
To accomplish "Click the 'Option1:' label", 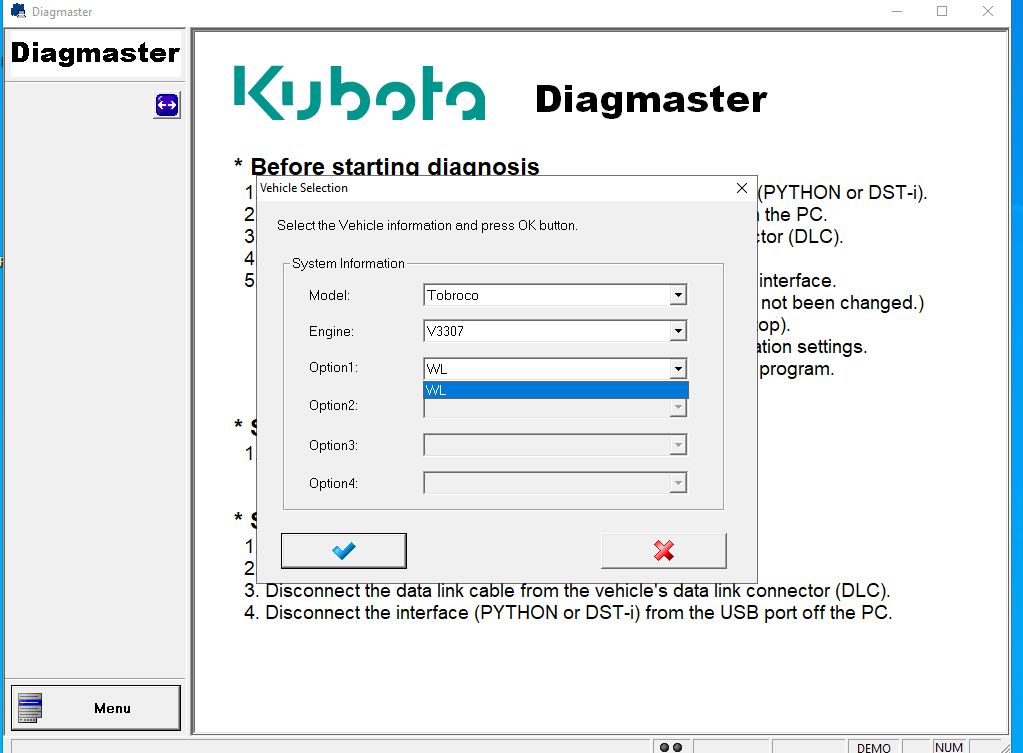I will [333, 367].
